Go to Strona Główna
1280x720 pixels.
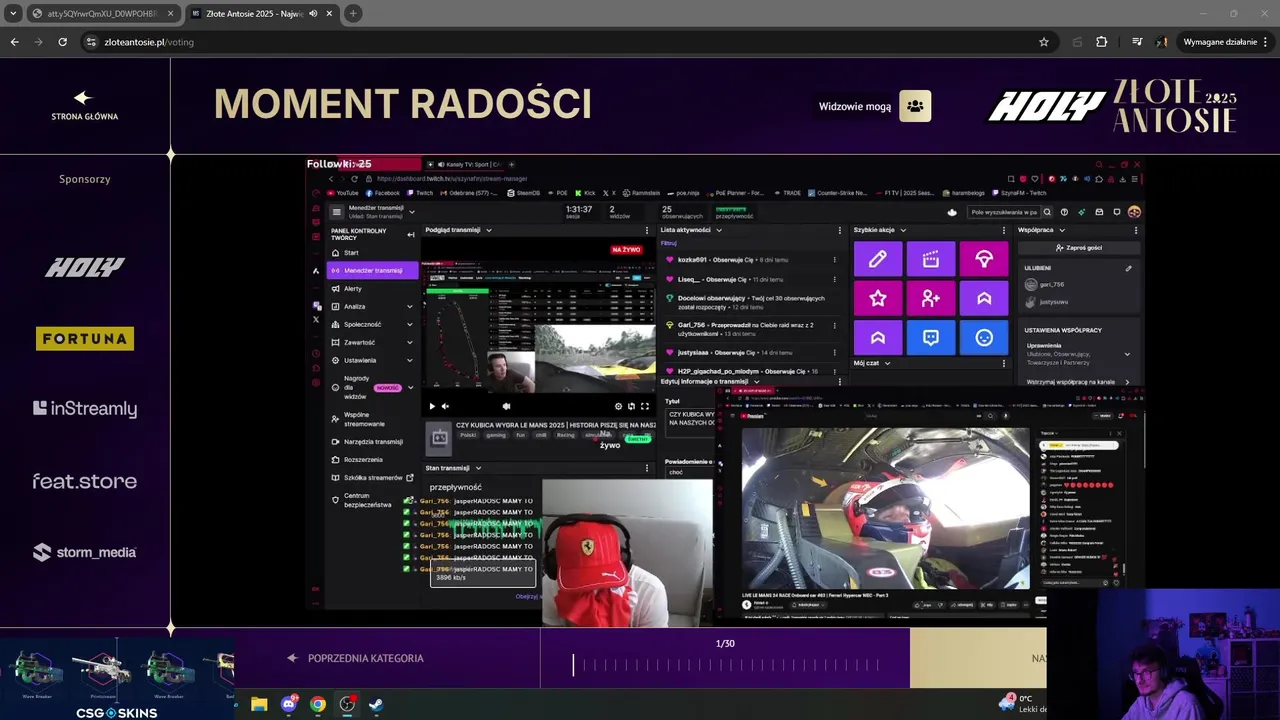click(84, 106)
